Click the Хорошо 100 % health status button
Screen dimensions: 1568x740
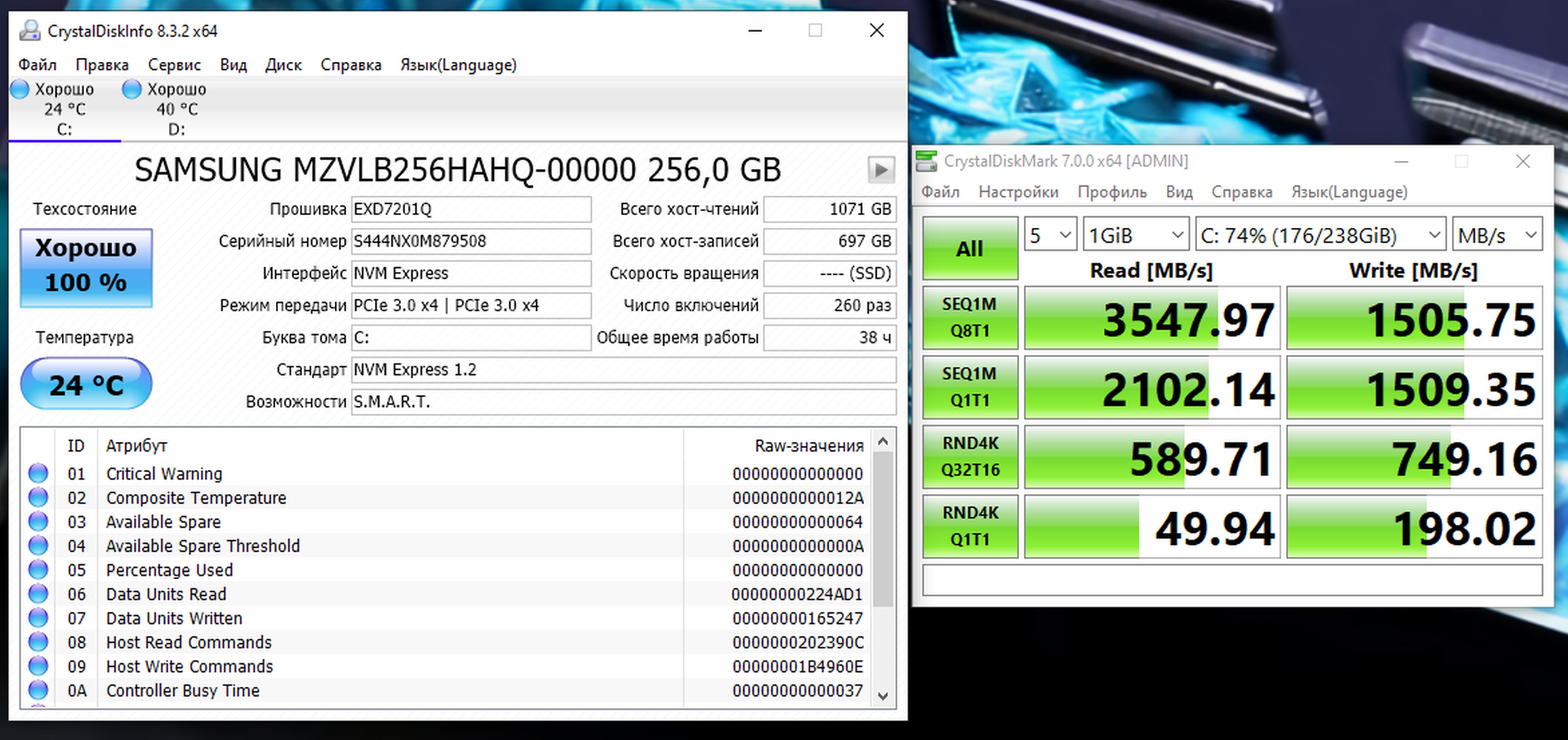[x=86, y=268]
